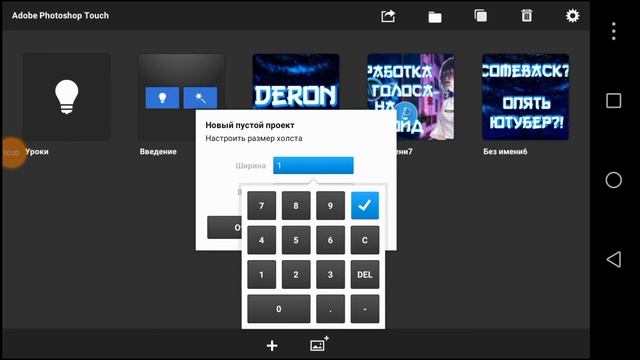This screenshot has width=640, height=360.
Task: Open the COMEBACK project thumbnail
Action: (x=525, y=97)
